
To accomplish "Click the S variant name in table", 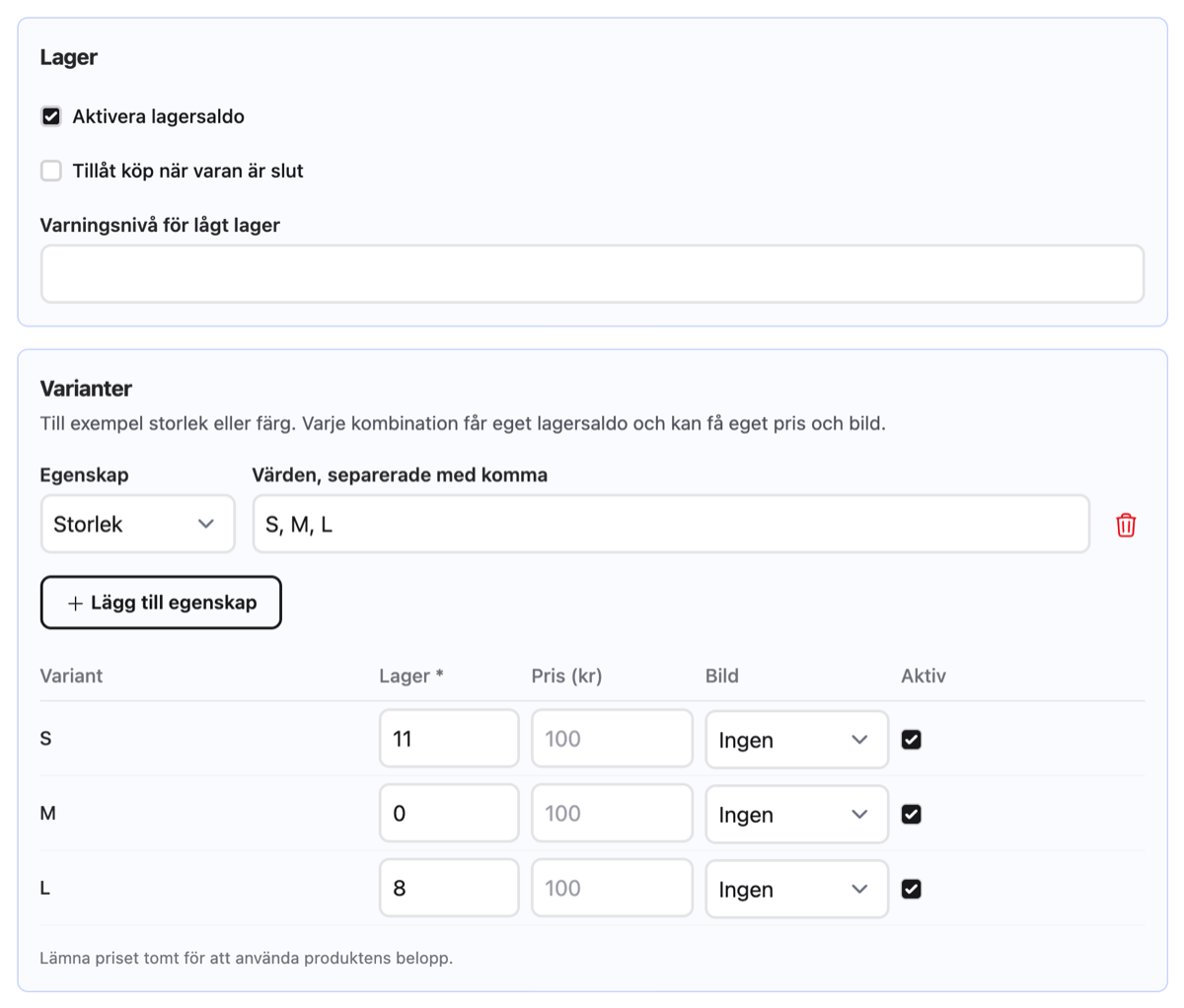I will pos(45,739).
